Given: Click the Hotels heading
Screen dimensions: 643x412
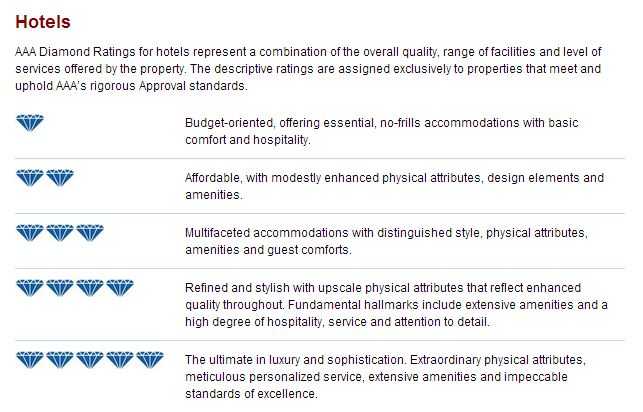Looking at the screenshot, I should (x=43, y=22).
